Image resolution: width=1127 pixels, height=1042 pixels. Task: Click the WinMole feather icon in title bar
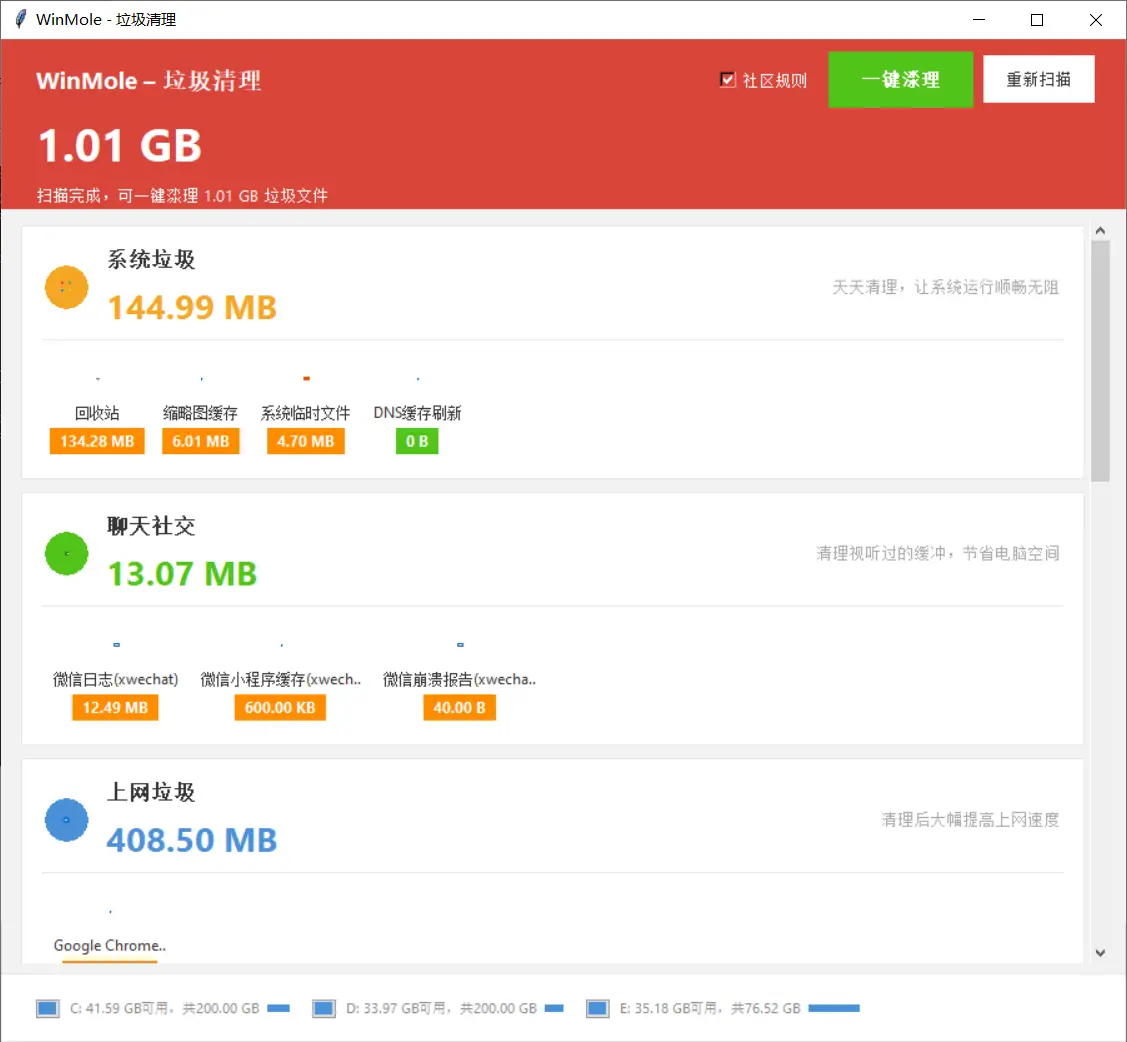click(21, 19)
